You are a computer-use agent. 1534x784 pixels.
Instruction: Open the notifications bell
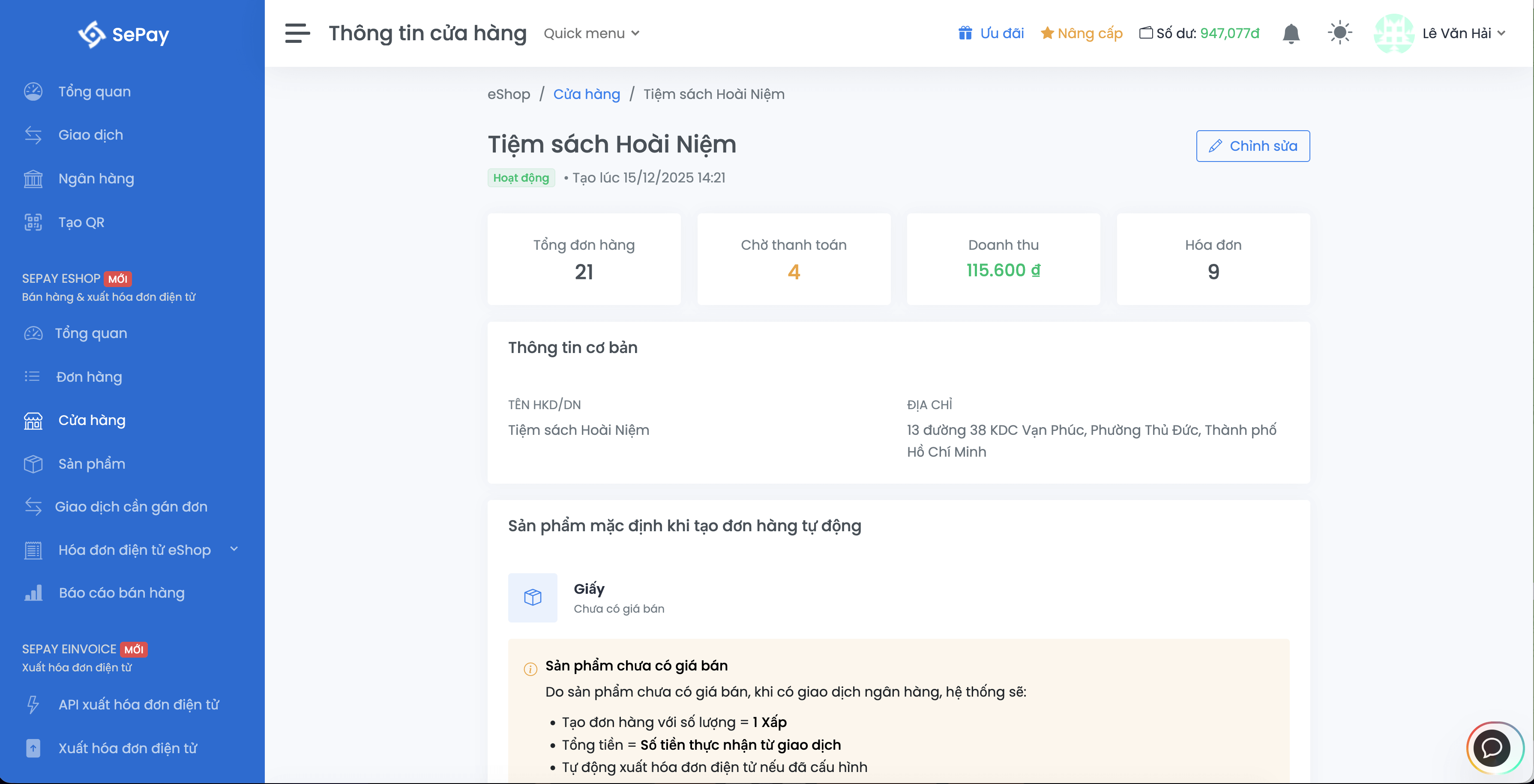[x=1291, y=33]
